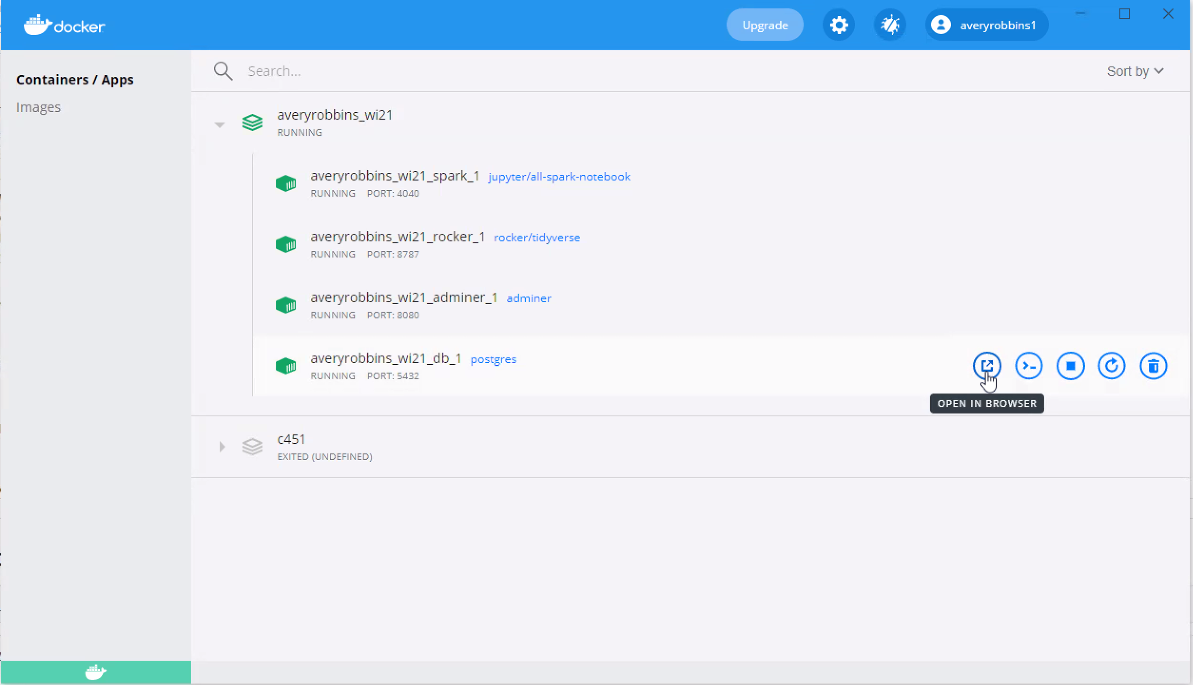Select averyrobbins_wi21_db_1 container name
The height and width of the screenshot is (685, 1193).
pos(386,358)
